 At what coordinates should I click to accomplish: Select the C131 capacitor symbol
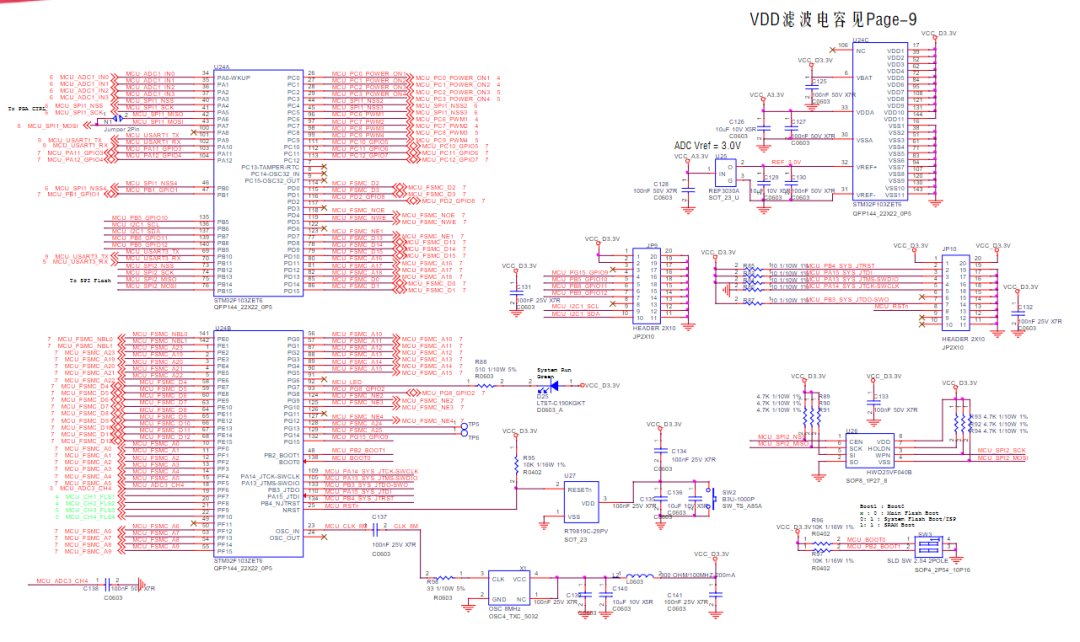[x=516, y=292]
